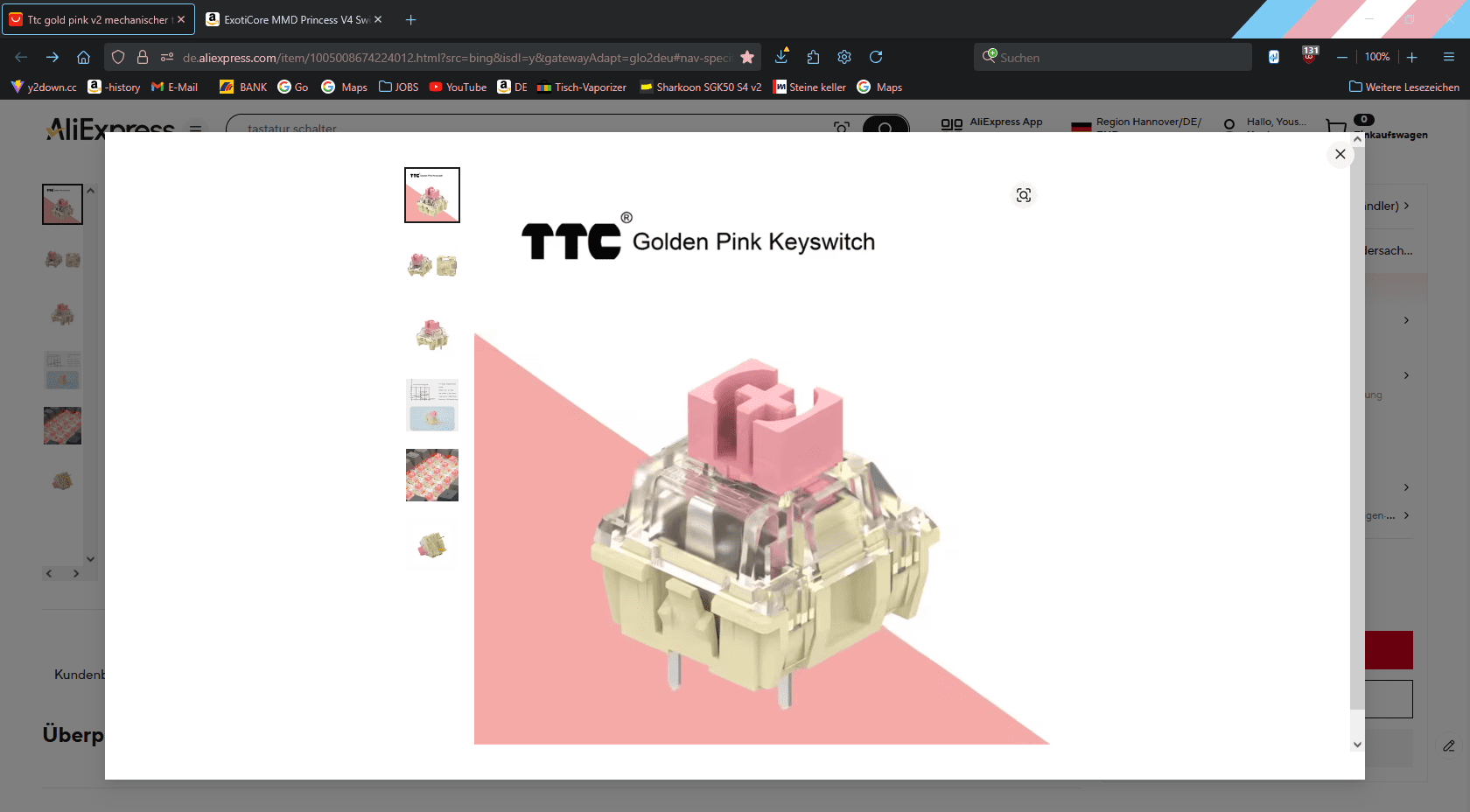This screenshot has height=812, width=1470.
Task: Open the Sharkoon SGK50 S4 v2 bookmark
Action: coord(700,87)
